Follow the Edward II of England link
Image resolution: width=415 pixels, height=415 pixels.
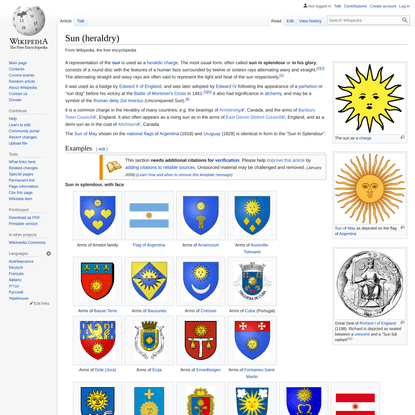tap(140, 86)
